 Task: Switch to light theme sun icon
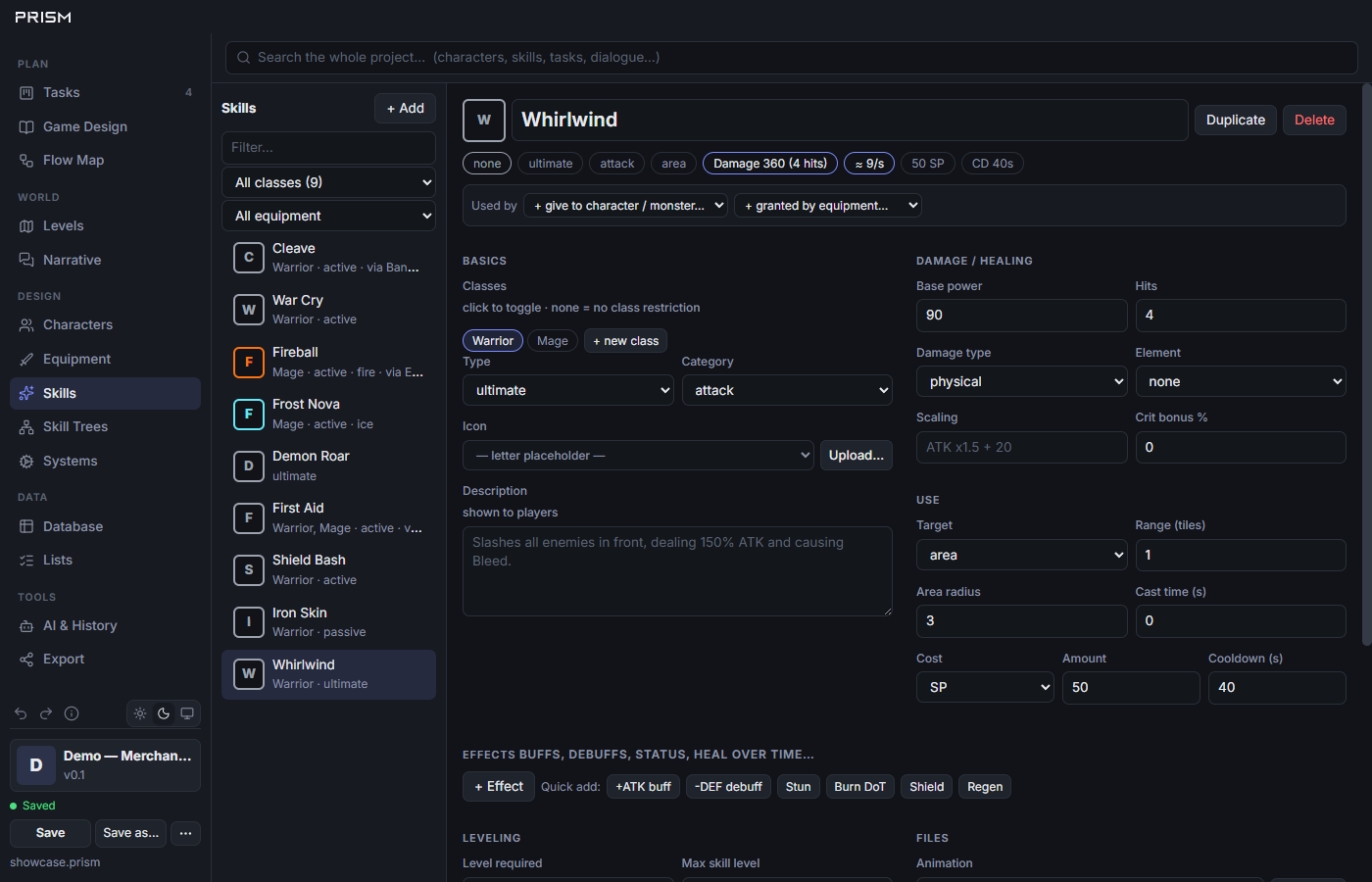[x=140, y=713]
